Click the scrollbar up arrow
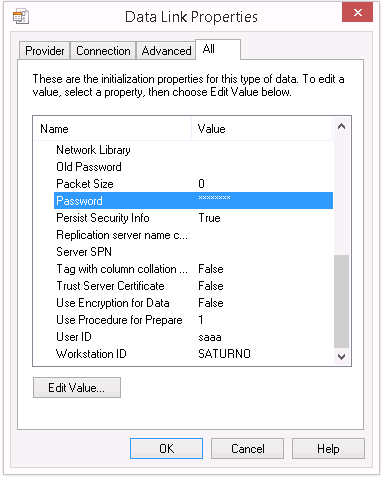The width and height of the screenshot is (382, 479). point(341,127)
